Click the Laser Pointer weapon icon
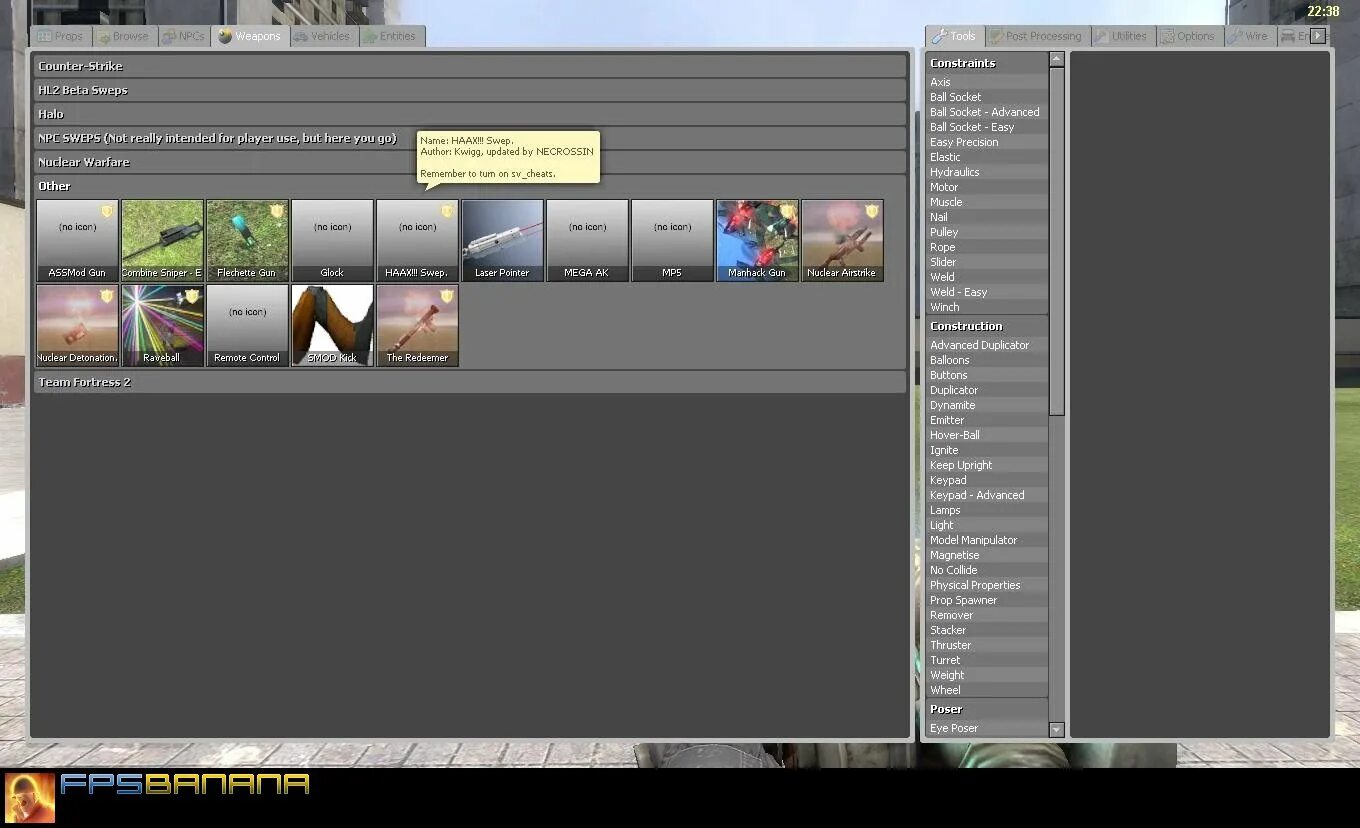Screen dimensions: 1360x828 pyautogui.click(x=502, y=240)
